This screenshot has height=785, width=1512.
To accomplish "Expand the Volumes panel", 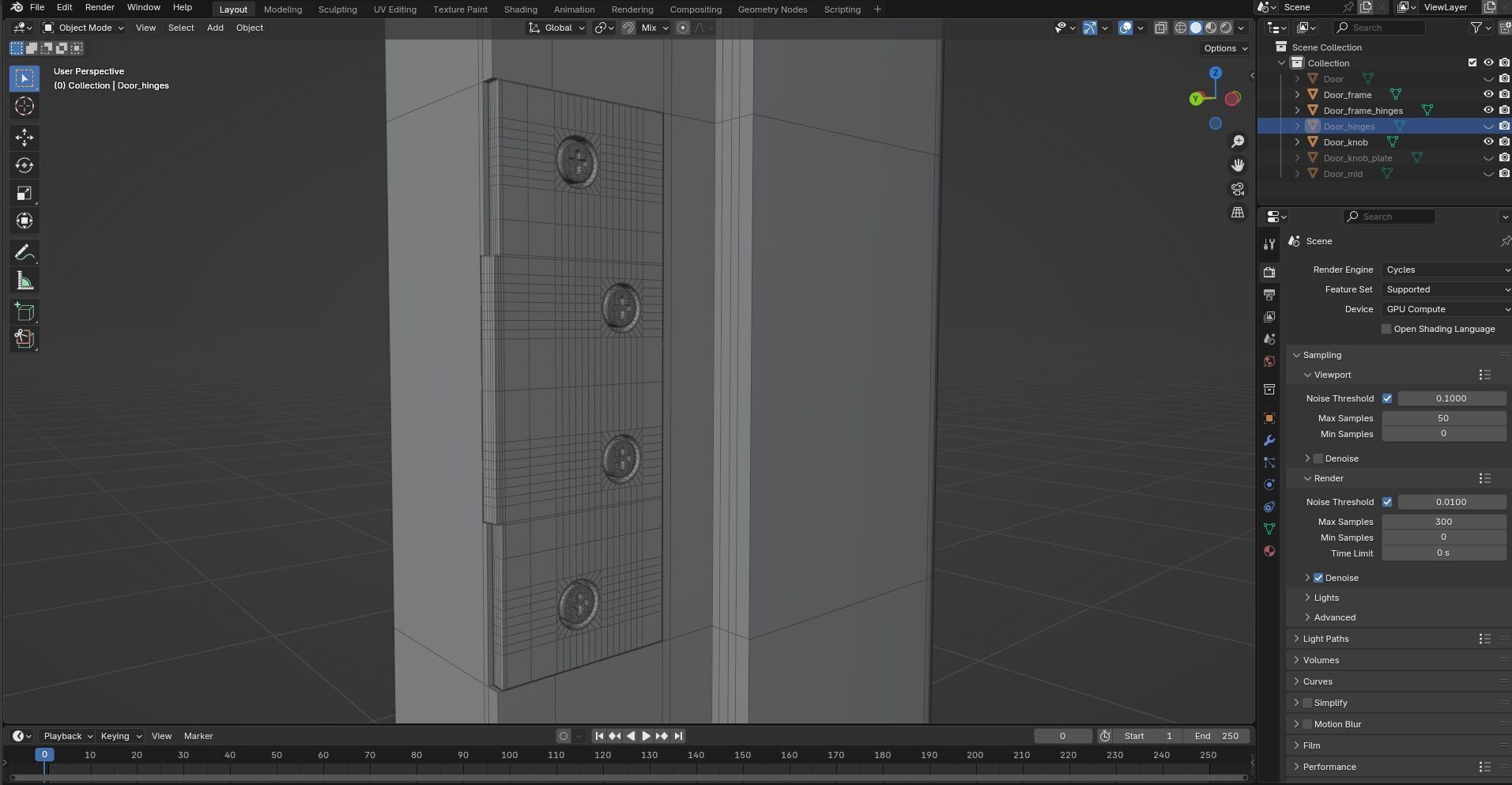I will [x=1321, y=660].
